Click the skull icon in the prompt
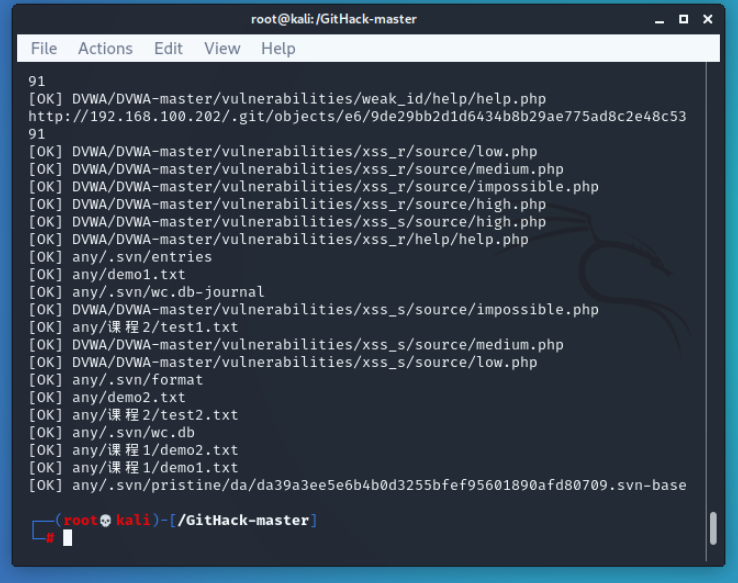 (105, 520)
